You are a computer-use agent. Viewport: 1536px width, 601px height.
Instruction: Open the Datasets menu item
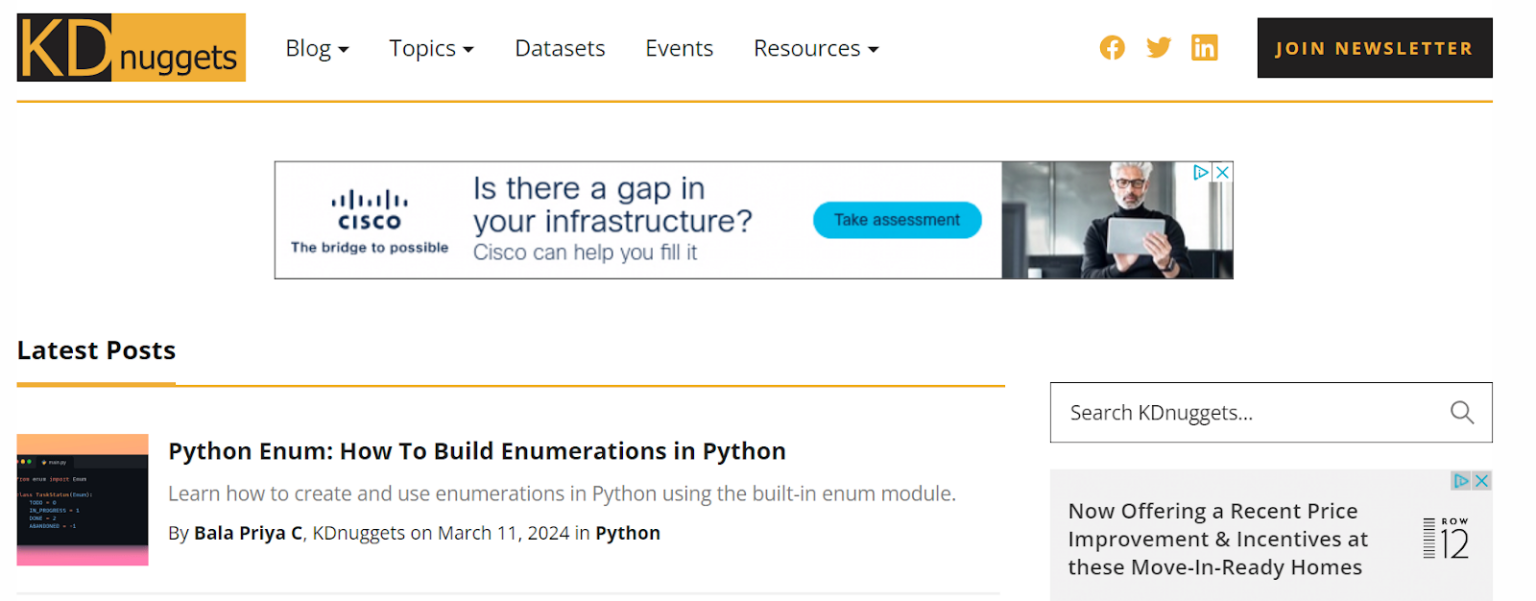[559, 48]
